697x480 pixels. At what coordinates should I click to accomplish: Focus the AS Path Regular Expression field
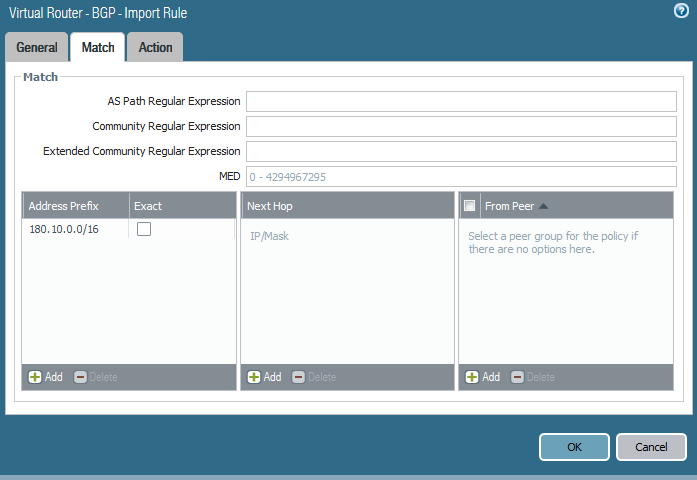(461, 101)
